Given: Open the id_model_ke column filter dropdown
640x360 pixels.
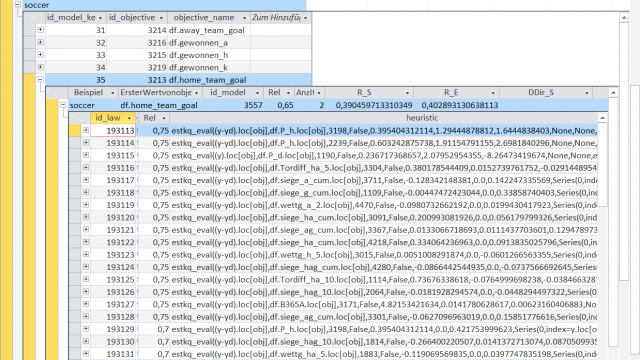Looking at the screenshot, I should [x=100, y=18].
